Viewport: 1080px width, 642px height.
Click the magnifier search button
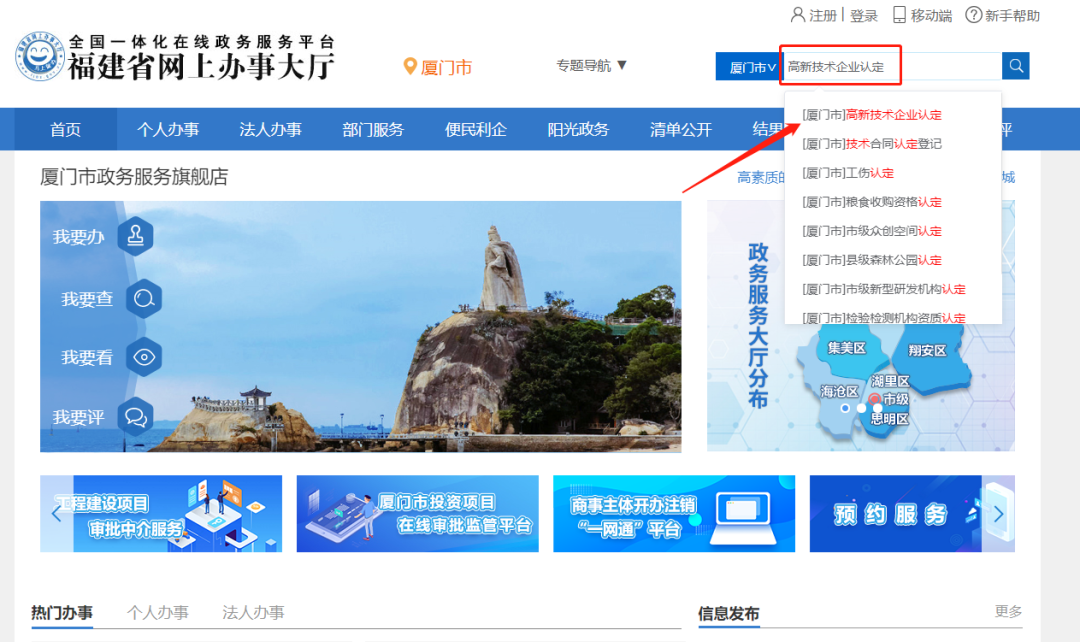[1016, 66]
